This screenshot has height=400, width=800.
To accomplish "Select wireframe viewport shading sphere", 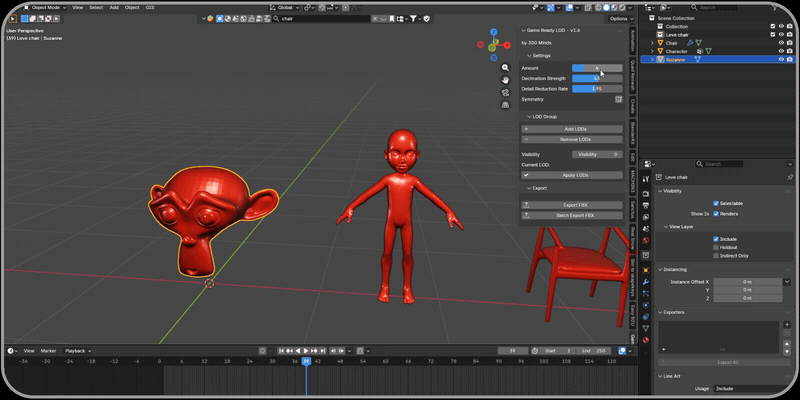I will pyautogui.click(x=599, y=8).
